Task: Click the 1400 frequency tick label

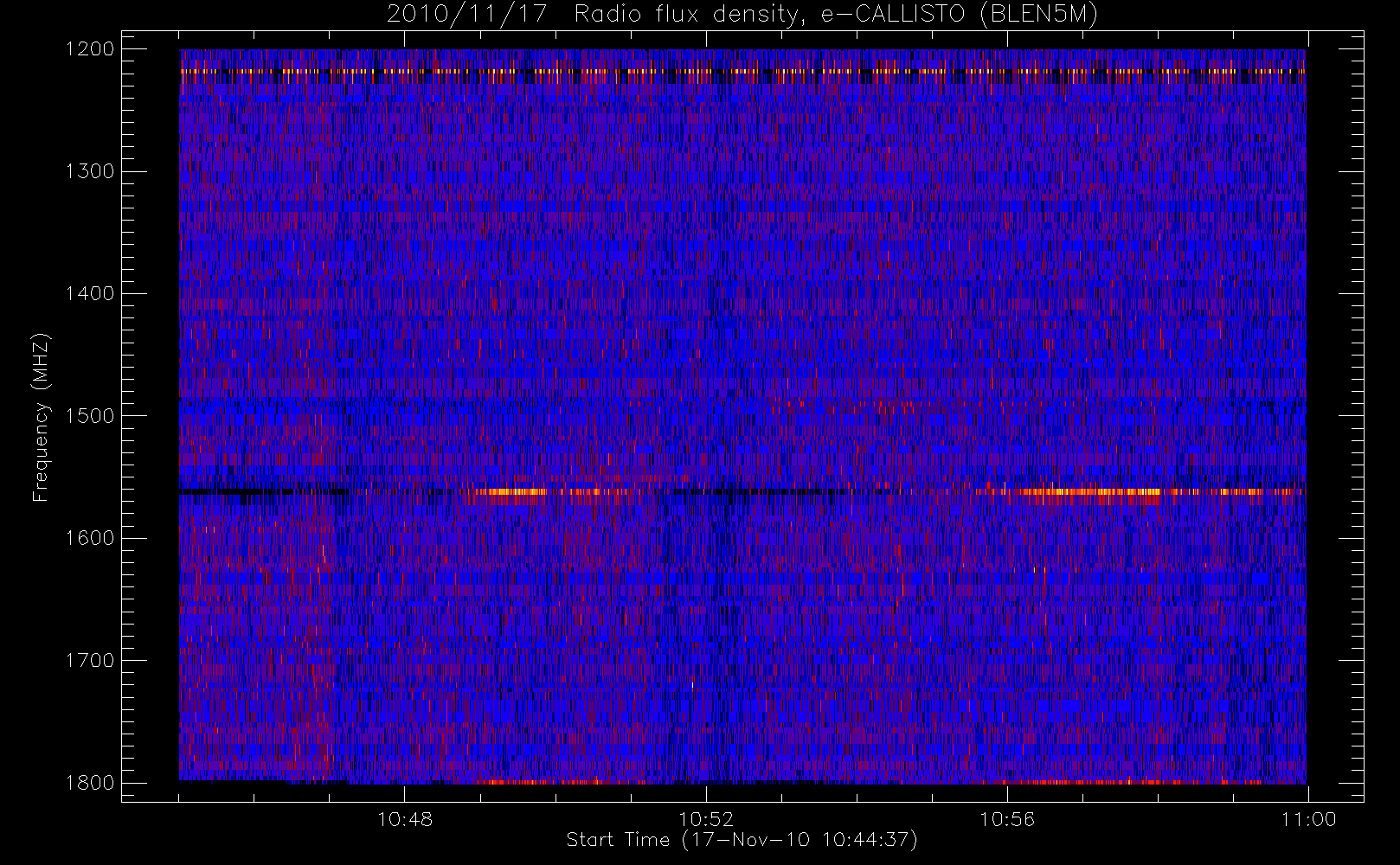Action: click(x=90, y=294)
